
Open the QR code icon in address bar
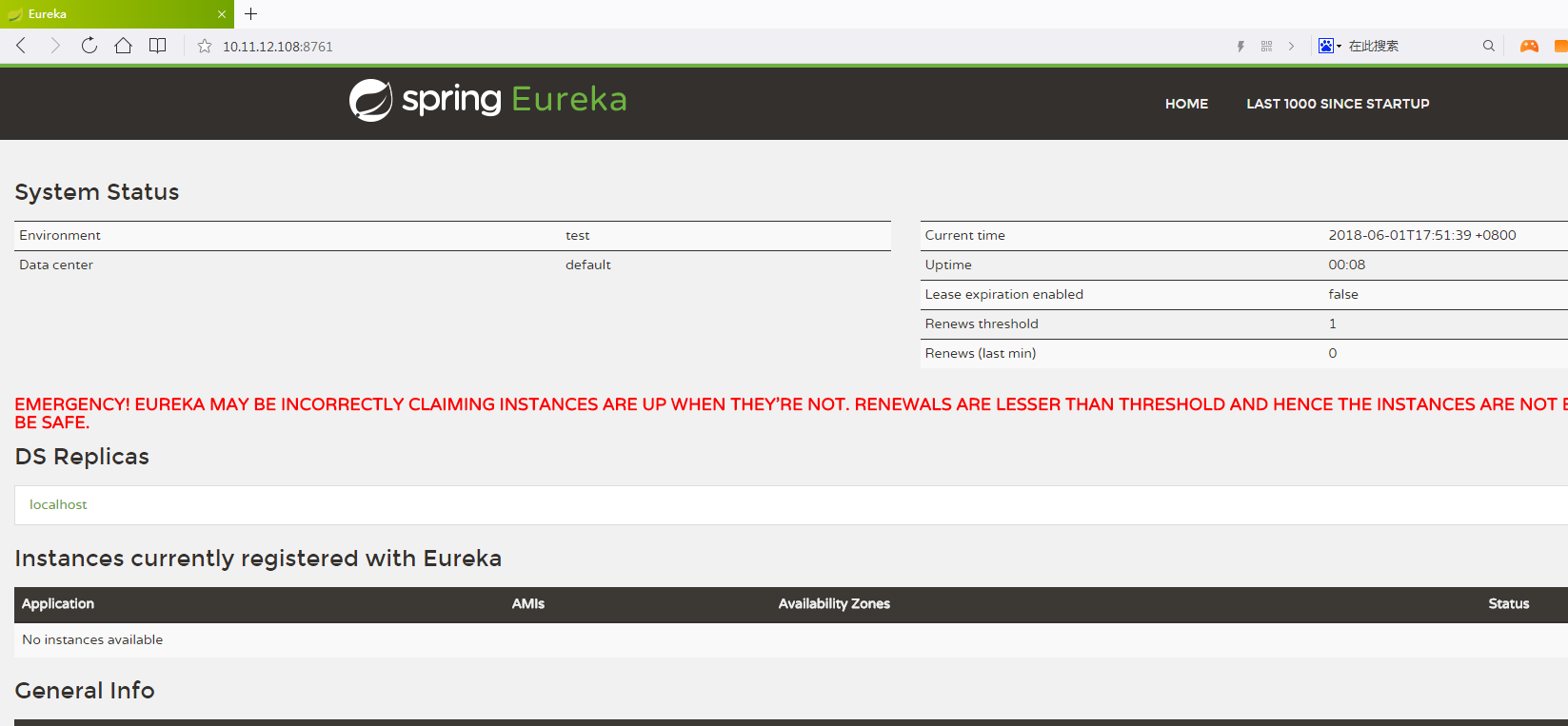1266,46
